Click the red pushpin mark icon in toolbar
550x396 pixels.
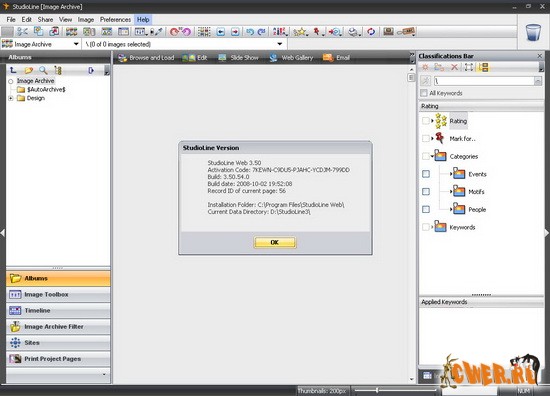(x=318, y=32)
